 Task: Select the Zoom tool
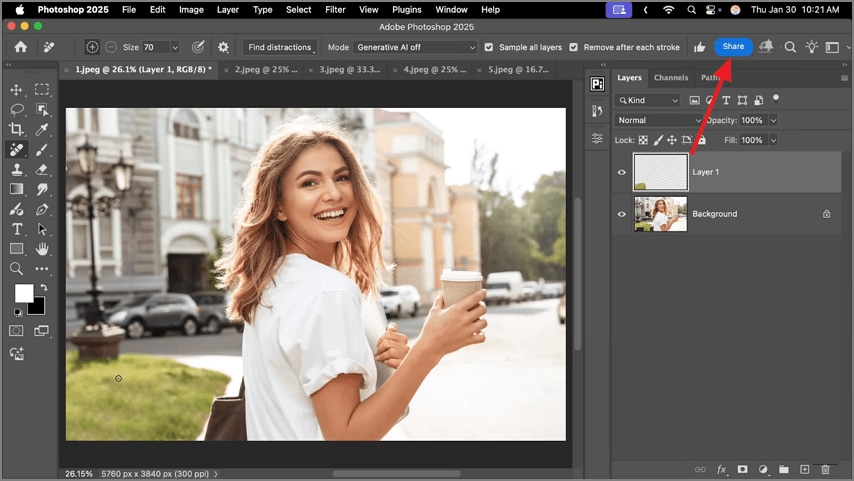pos(16,269)
